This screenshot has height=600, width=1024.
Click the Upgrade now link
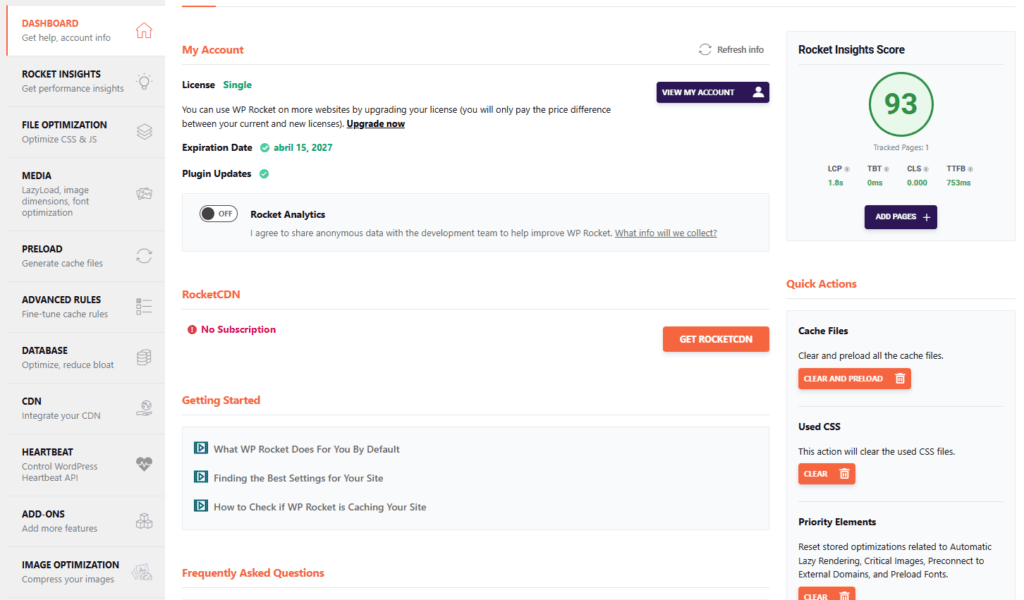376,123
